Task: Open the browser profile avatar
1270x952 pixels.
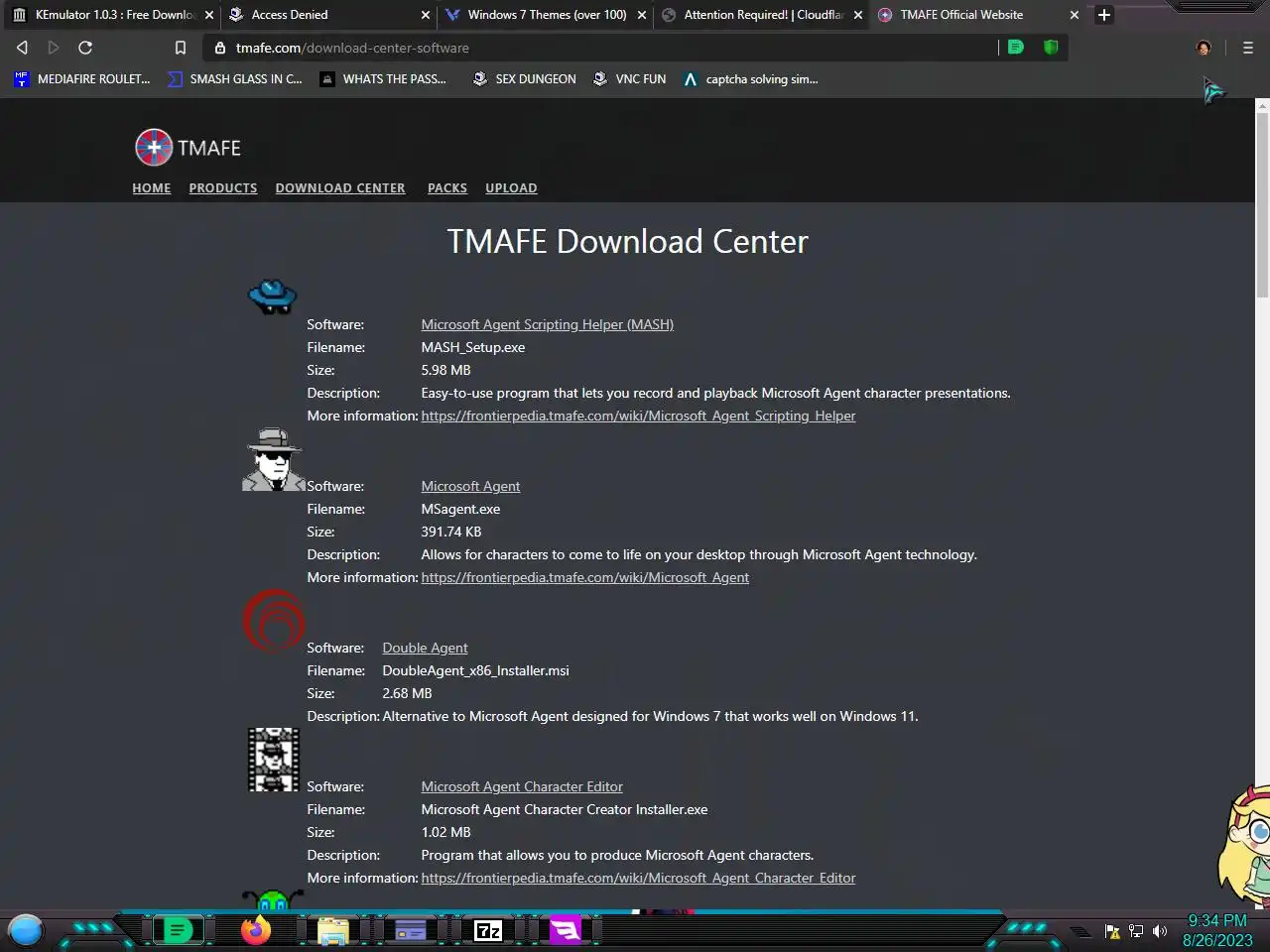Action: [1204, 48]
